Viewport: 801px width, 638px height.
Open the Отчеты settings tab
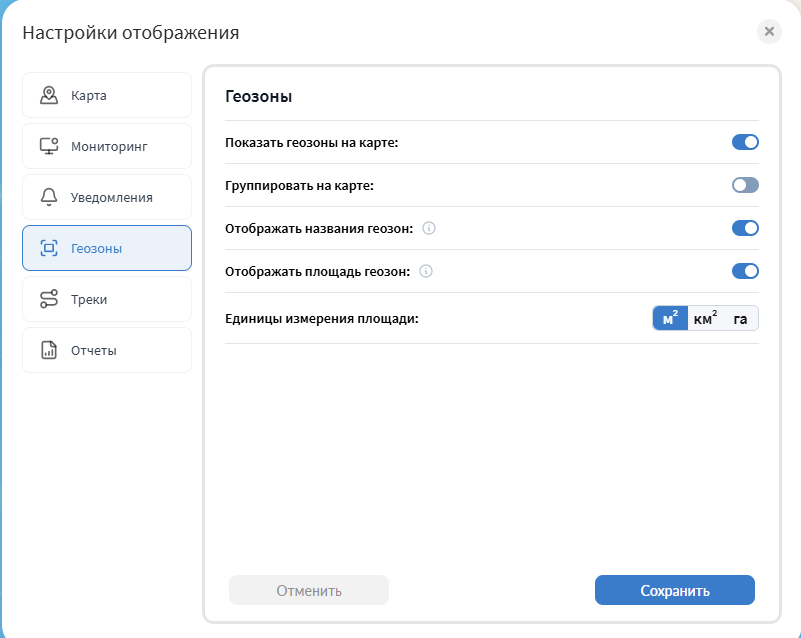[x=107, y=350]
